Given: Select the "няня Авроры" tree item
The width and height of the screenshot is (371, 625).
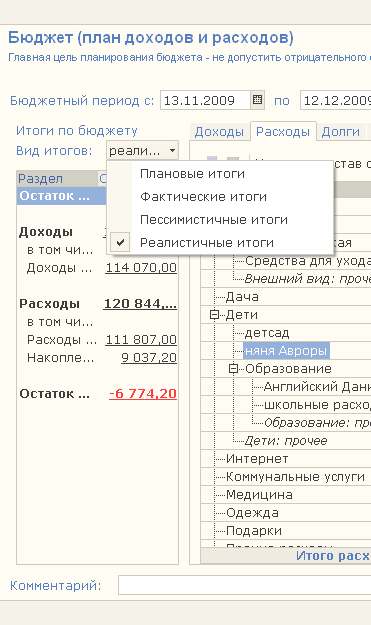Looking at the screenshot, I should click(286, 351).
